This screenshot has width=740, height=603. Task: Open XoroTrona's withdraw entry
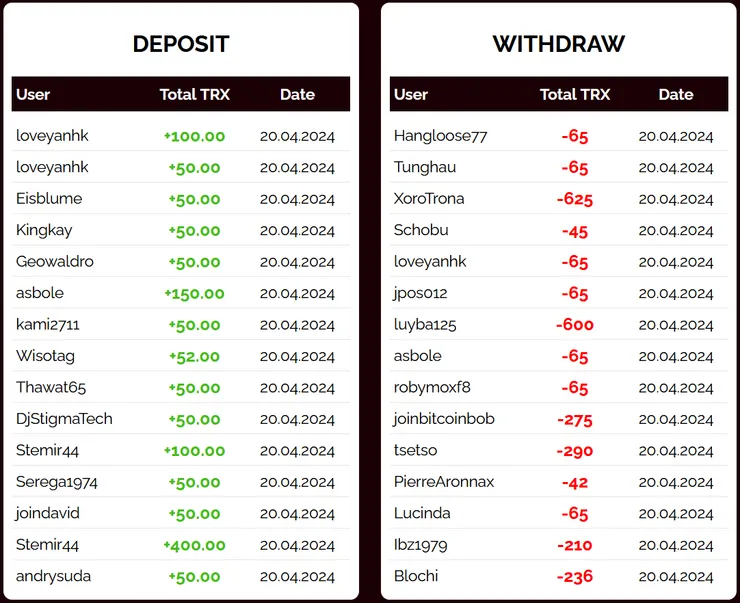tap(429, 198)
